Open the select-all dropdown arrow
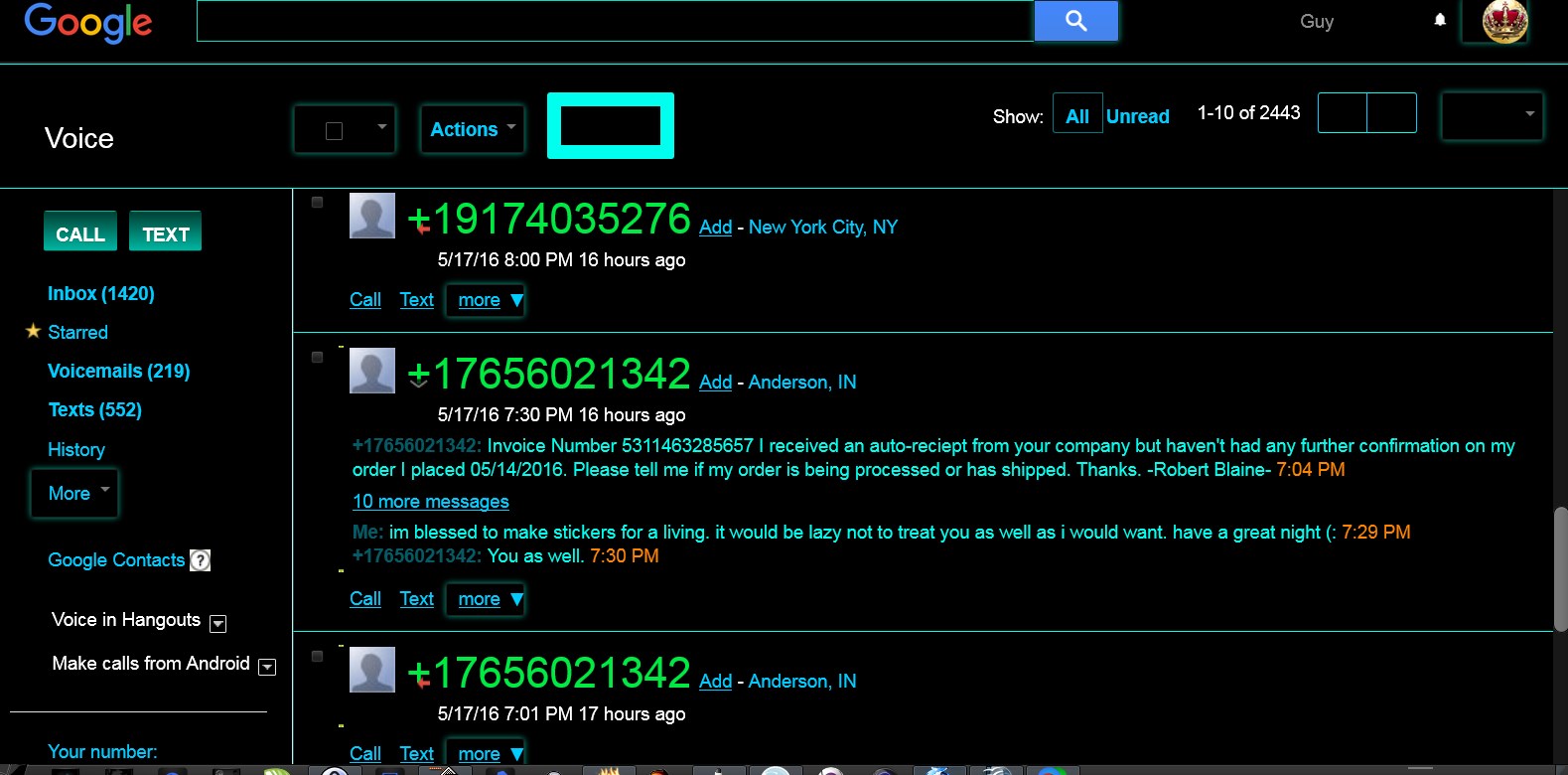This screenshot has height=775, width=1568. 381,127
